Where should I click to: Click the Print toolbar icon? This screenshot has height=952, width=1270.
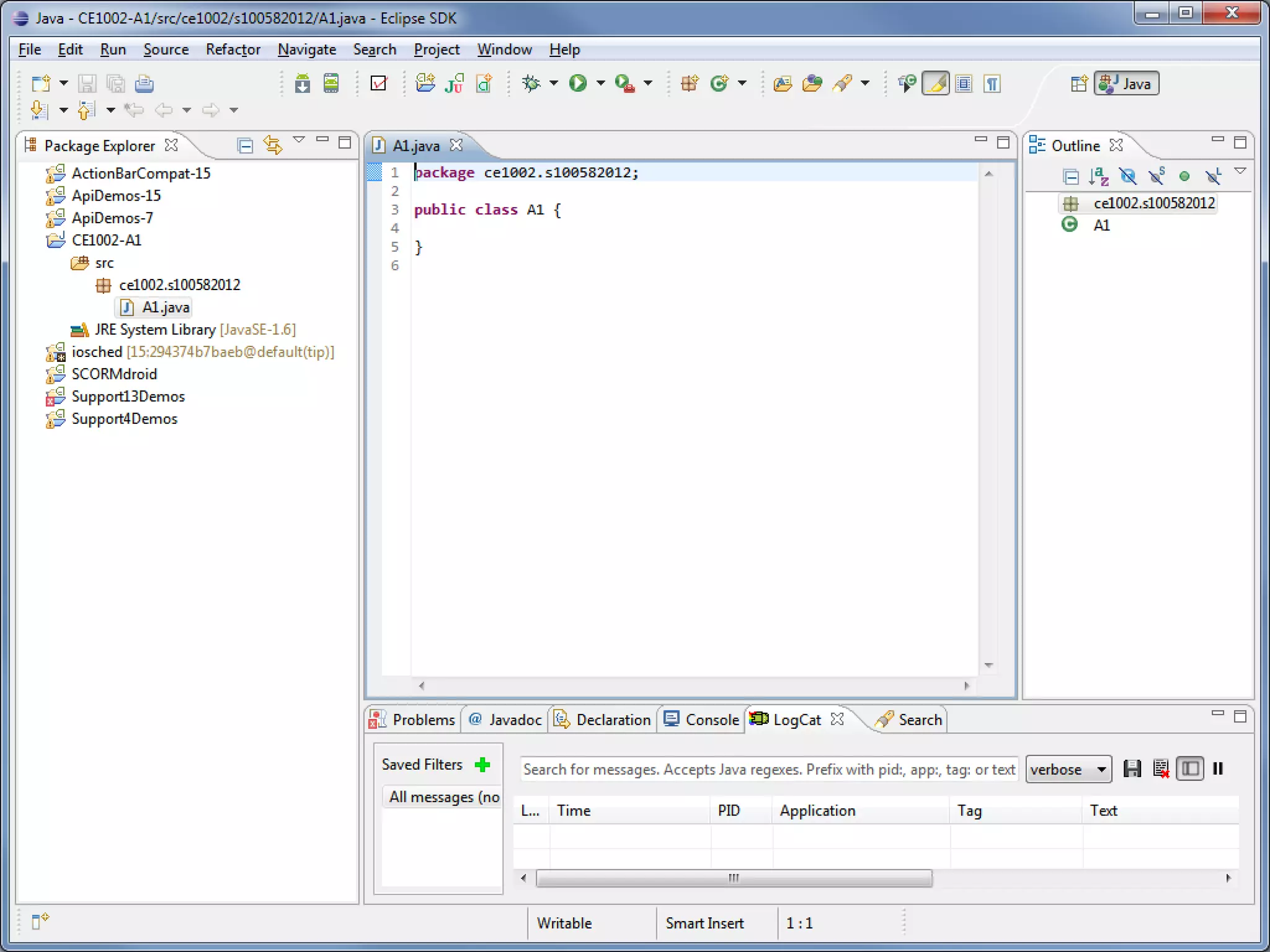click(144, 83)
